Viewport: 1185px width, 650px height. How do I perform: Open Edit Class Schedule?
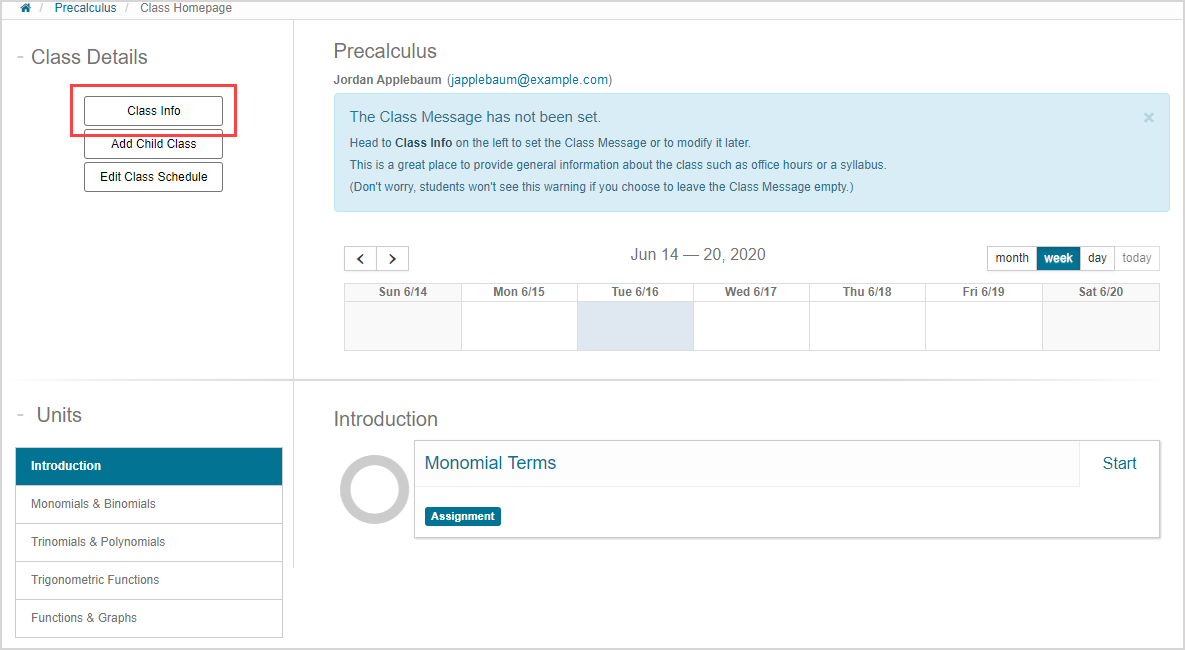pos(153,177)
